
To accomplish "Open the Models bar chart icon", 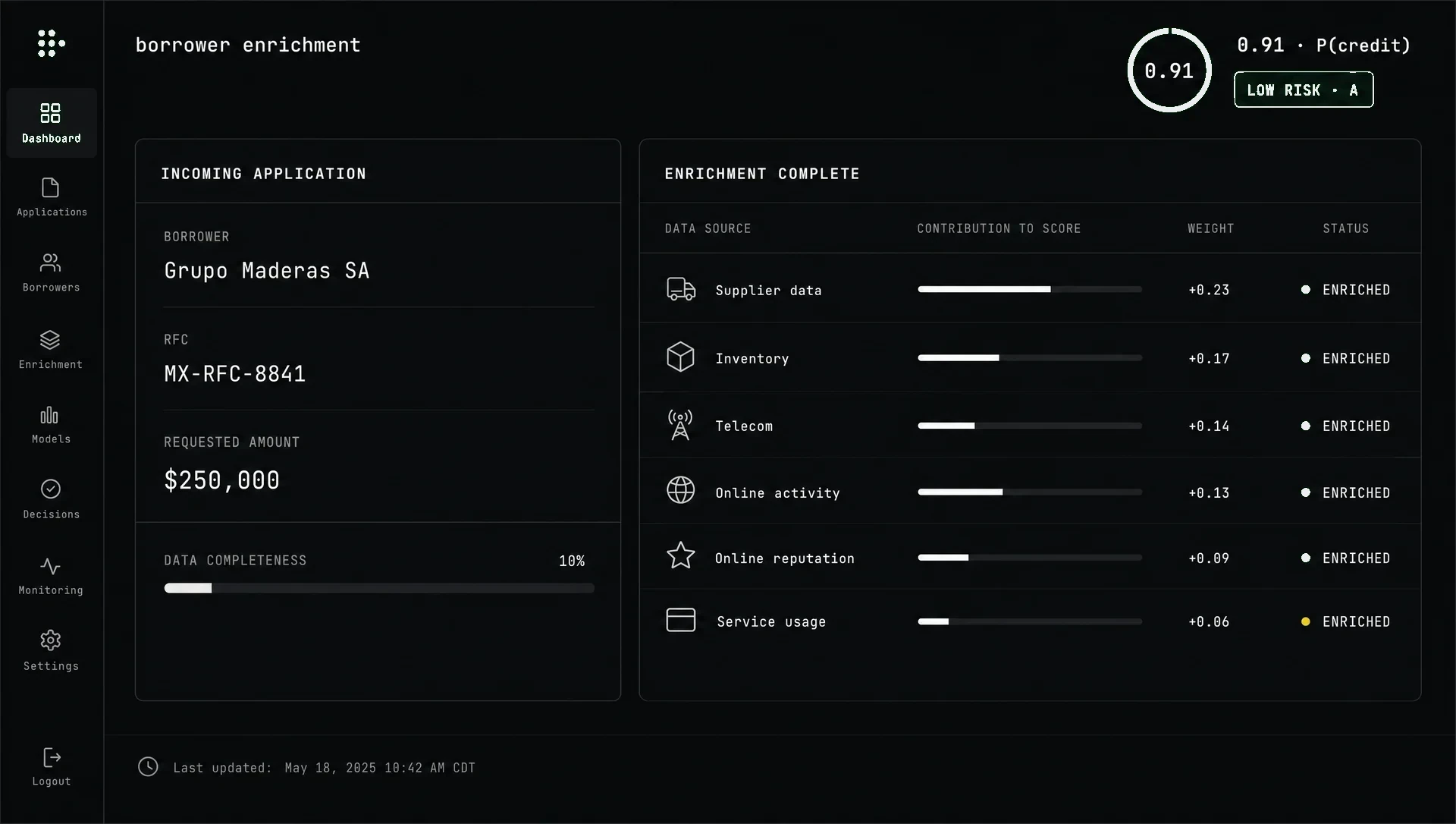I will click(x=49, y=415).
